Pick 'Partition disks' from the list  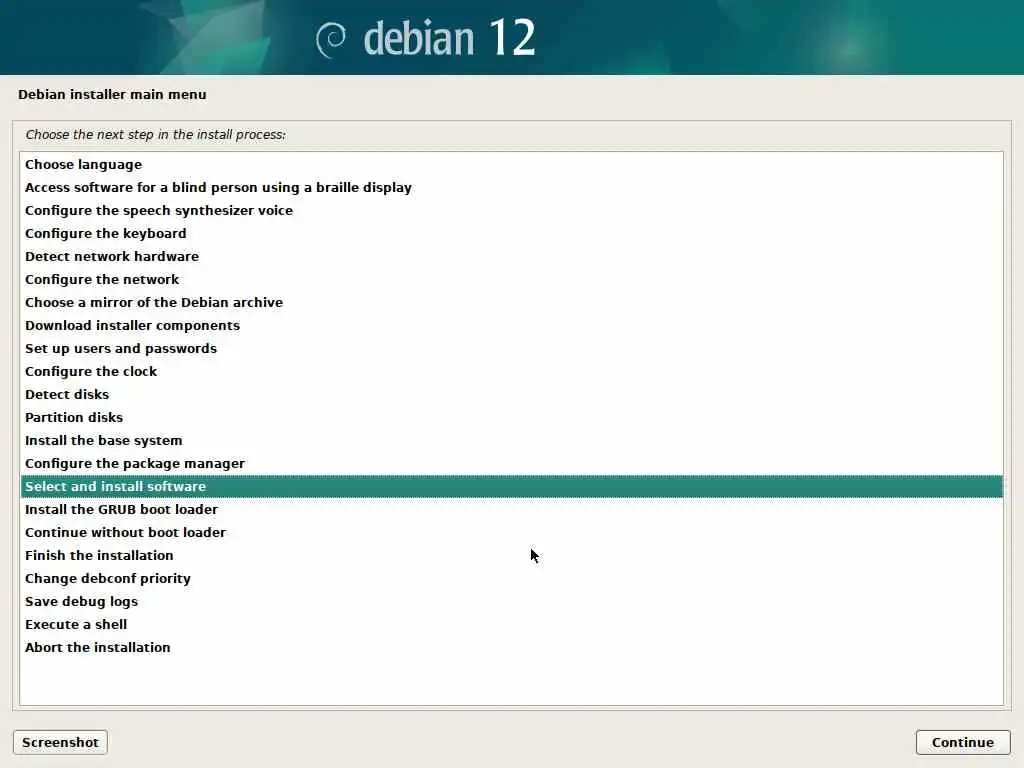(x=511, y=417)
